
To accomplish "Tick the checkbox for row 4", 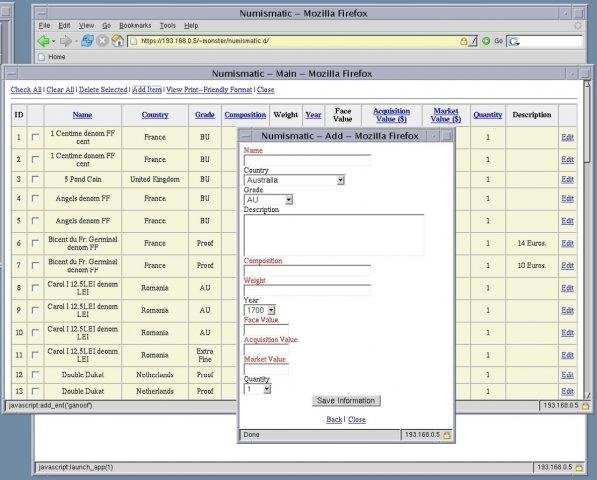I will 35,198.
